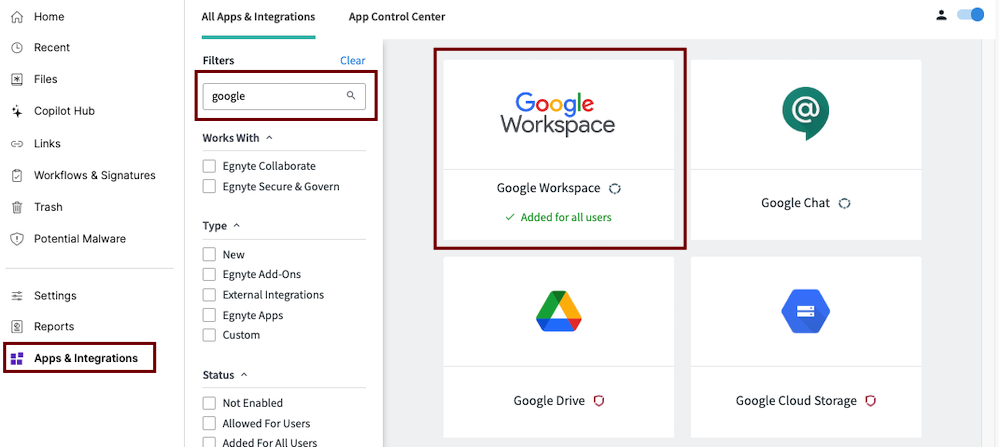Image resolution: width=999 pixels, height=447 pixels.
Task: Click the search magnifier icon in filter box
Action: [350, 96]
